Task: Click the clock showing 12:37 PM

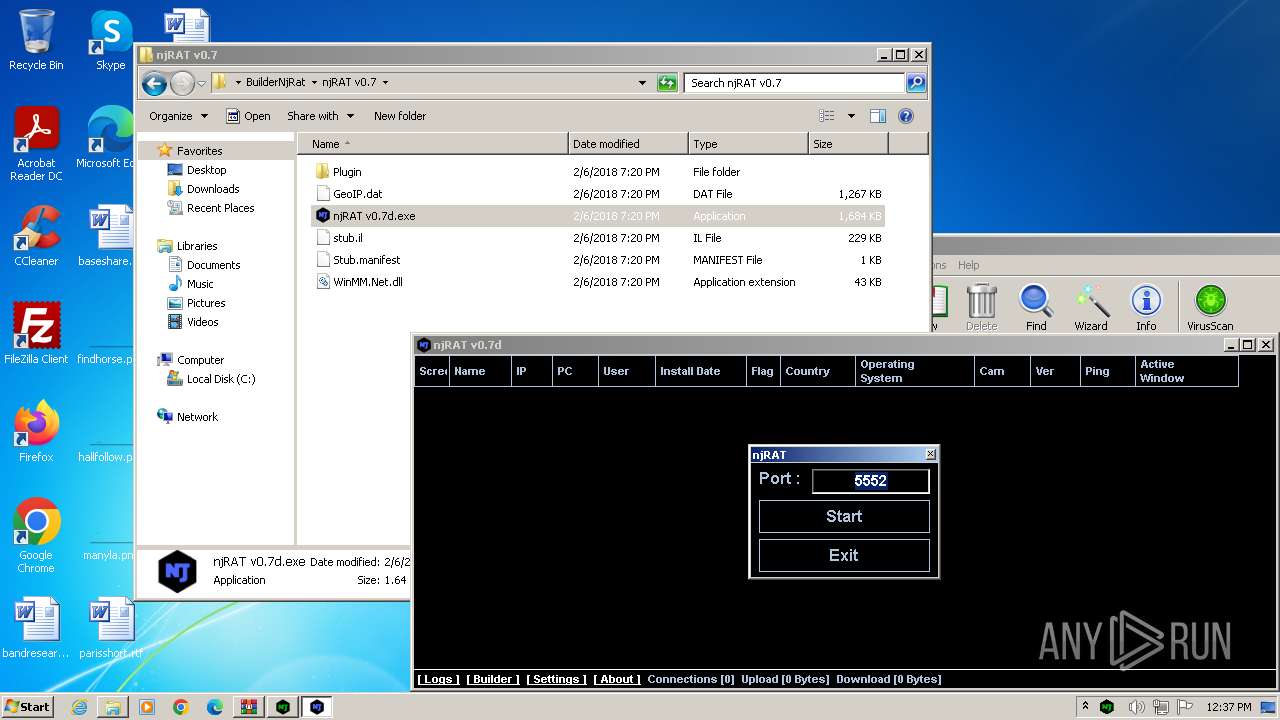Action: 1228,707
